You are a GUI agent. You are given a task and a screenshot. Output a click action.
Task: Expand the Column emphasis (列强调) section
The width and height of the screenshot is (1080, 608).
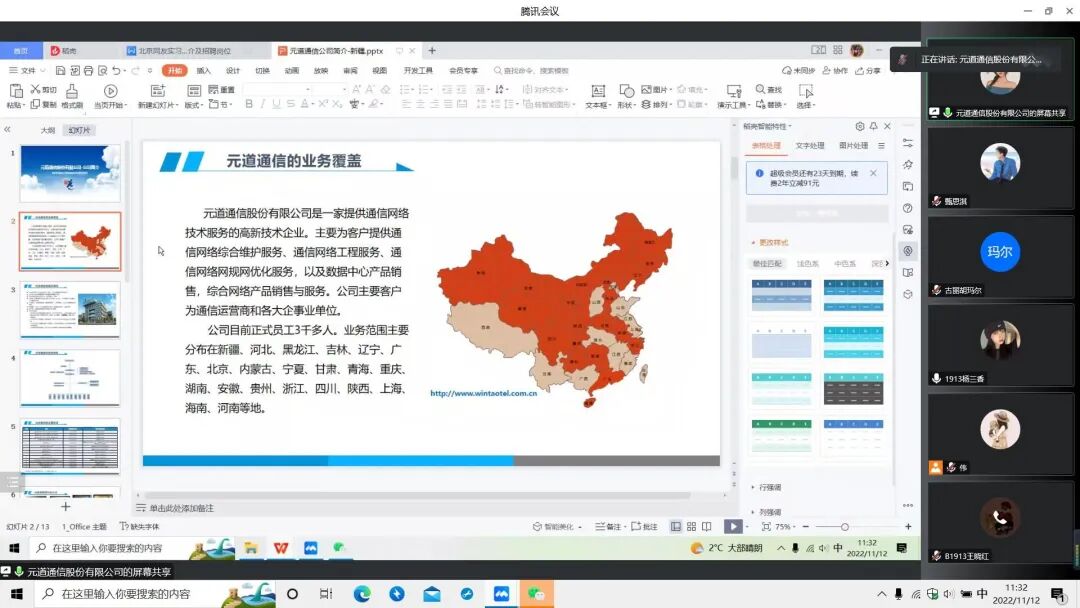tap(766, 512)
